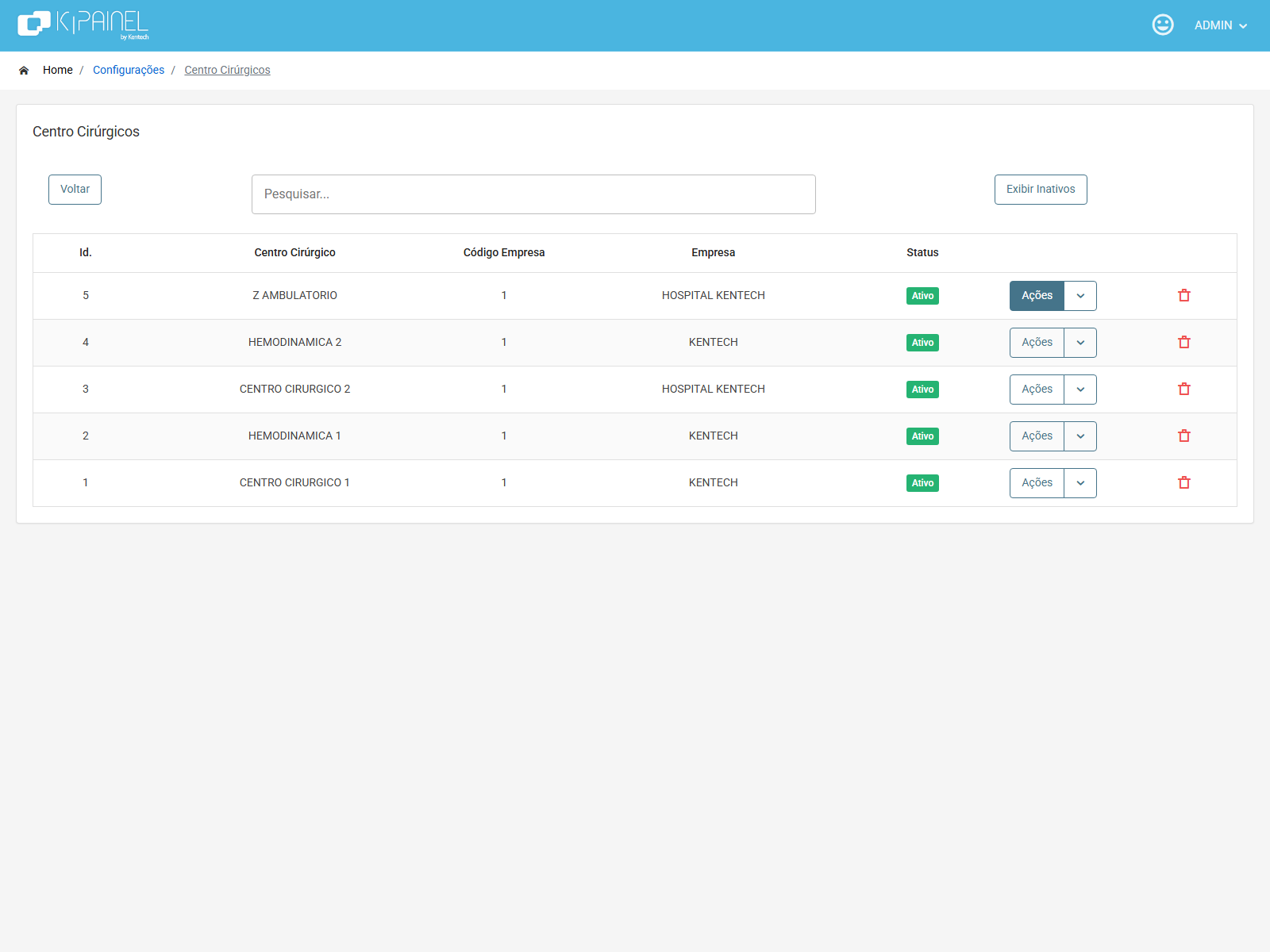Expand the Ações dropdown arrow for HEMODINAMICA 1

tap(1080, 436)
